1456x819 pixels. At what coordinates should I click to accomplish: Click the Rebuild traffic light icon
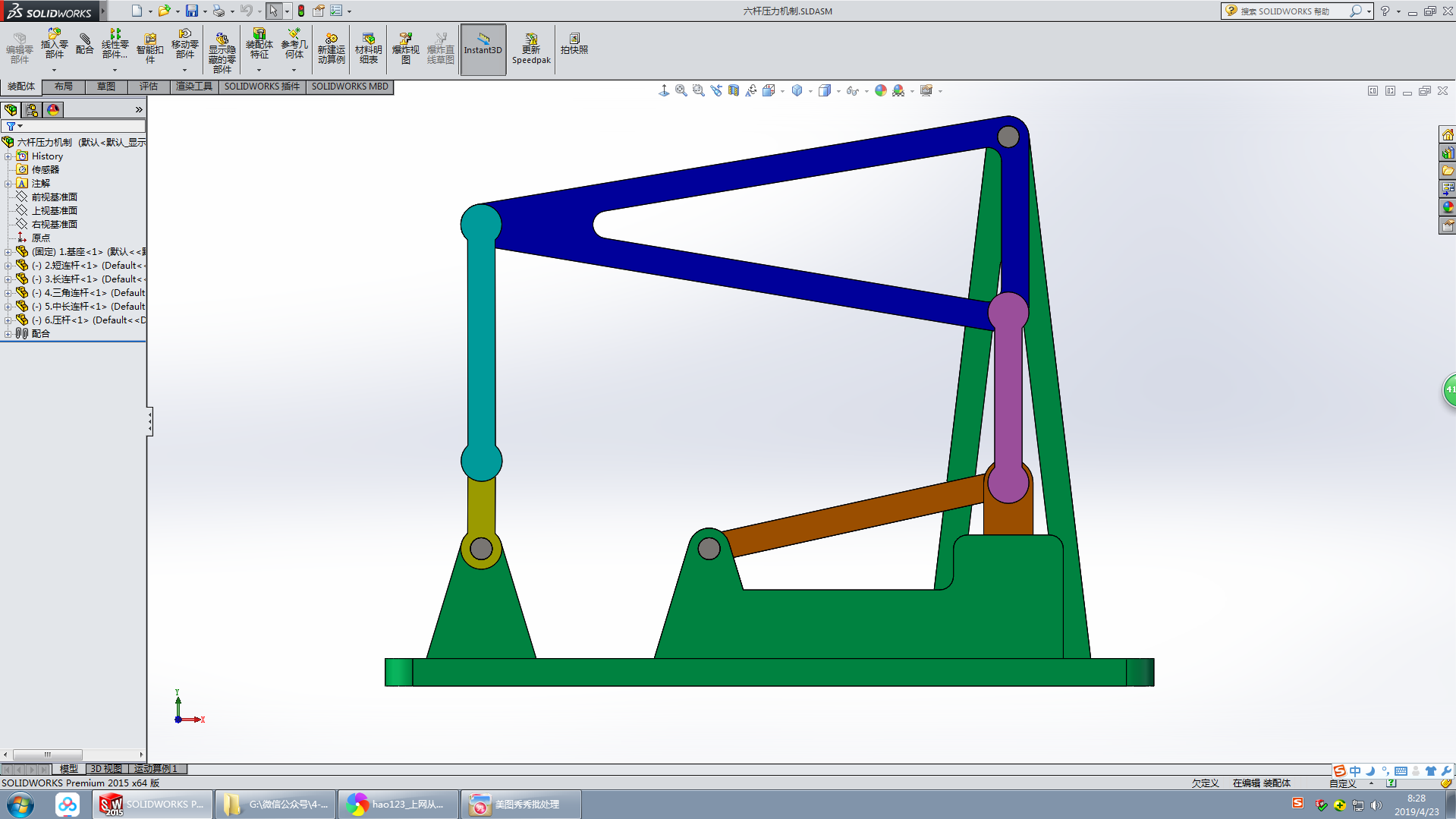301,11
